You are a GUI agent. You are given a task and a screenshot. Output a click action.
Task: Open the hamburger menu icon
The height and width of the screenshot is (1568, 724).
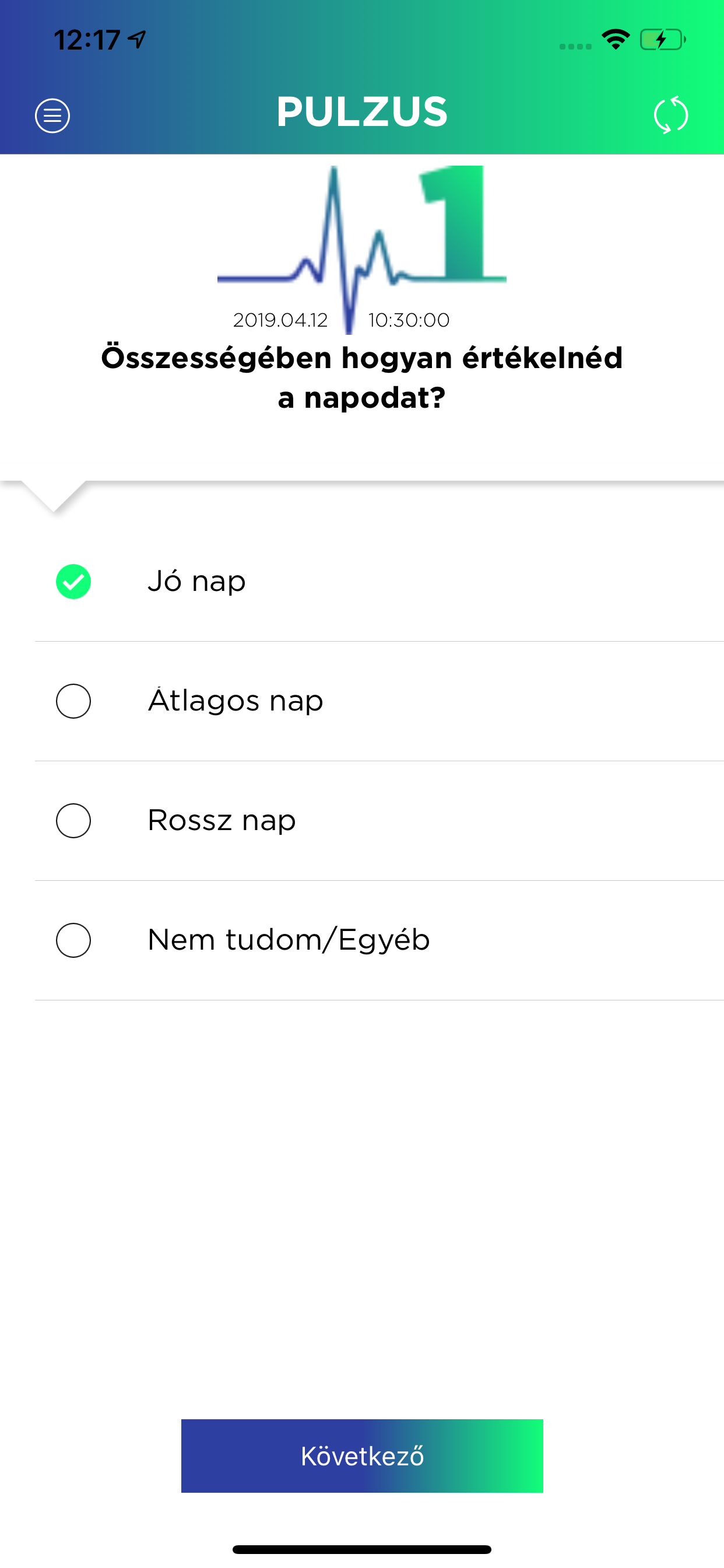click(52, 115)
